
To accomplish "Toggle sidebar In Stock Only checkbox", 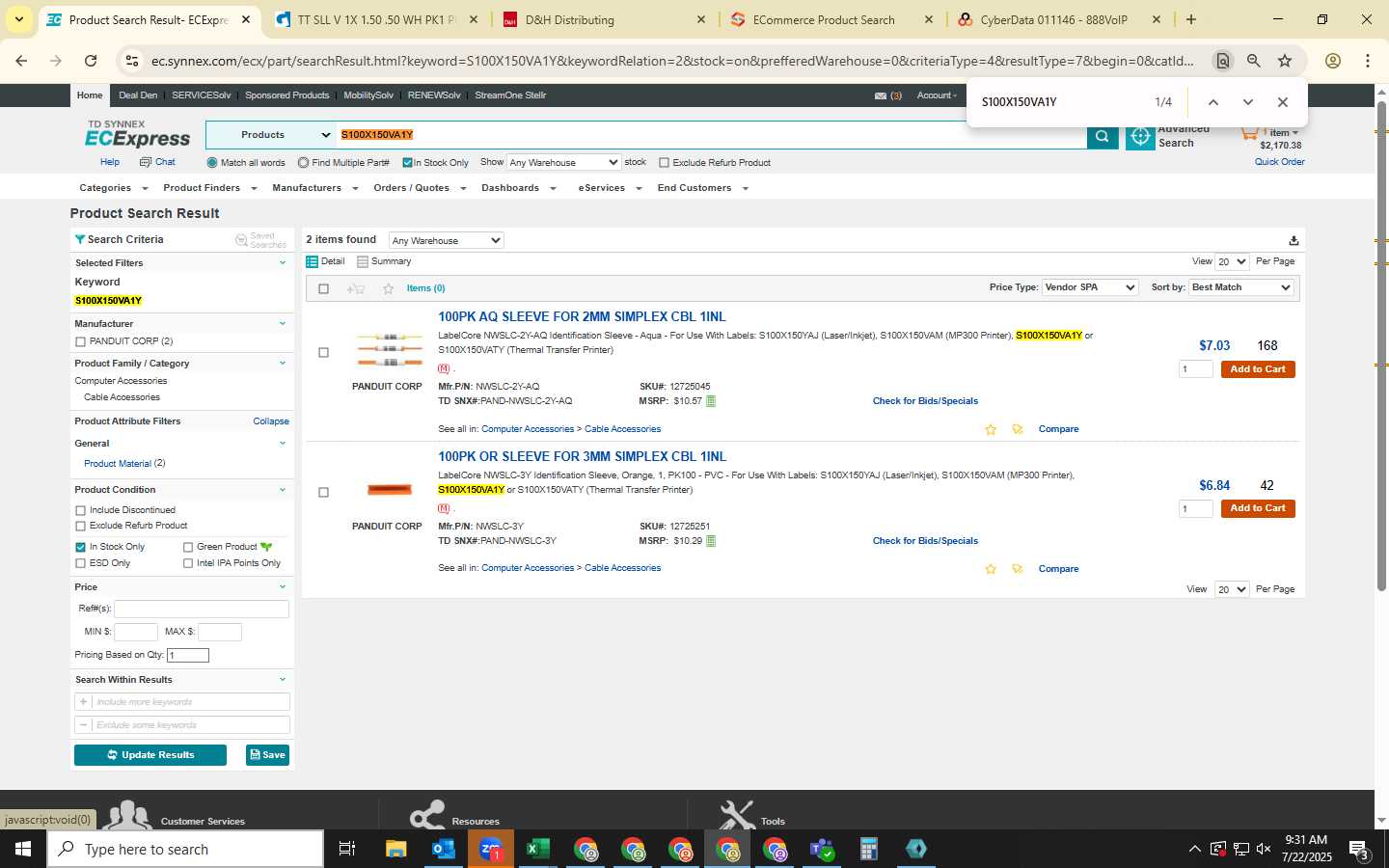I will tap(80, 547).
